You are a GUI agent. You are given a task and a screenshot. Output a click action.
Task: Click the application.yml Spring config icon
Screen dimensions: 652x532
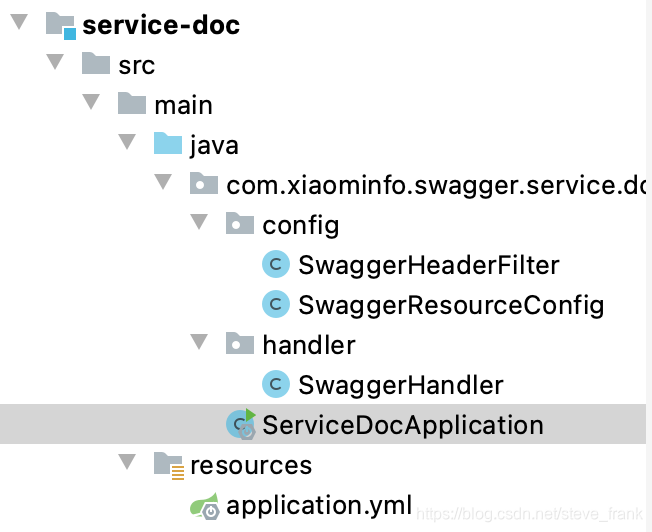pos(205,506)
